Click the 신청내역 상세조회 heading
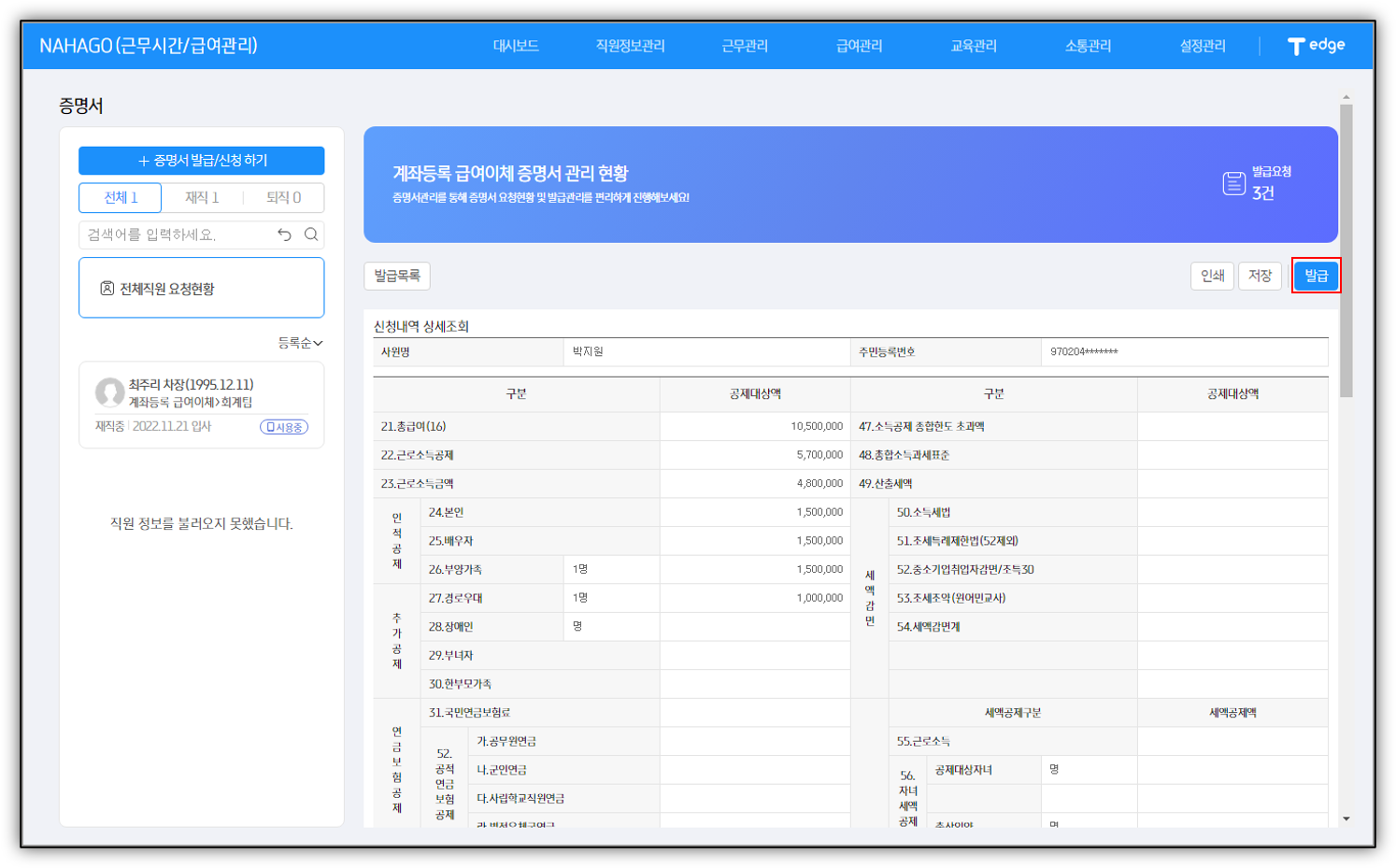The width and height of the screenshot is (1396, 868). pos(421,326)
